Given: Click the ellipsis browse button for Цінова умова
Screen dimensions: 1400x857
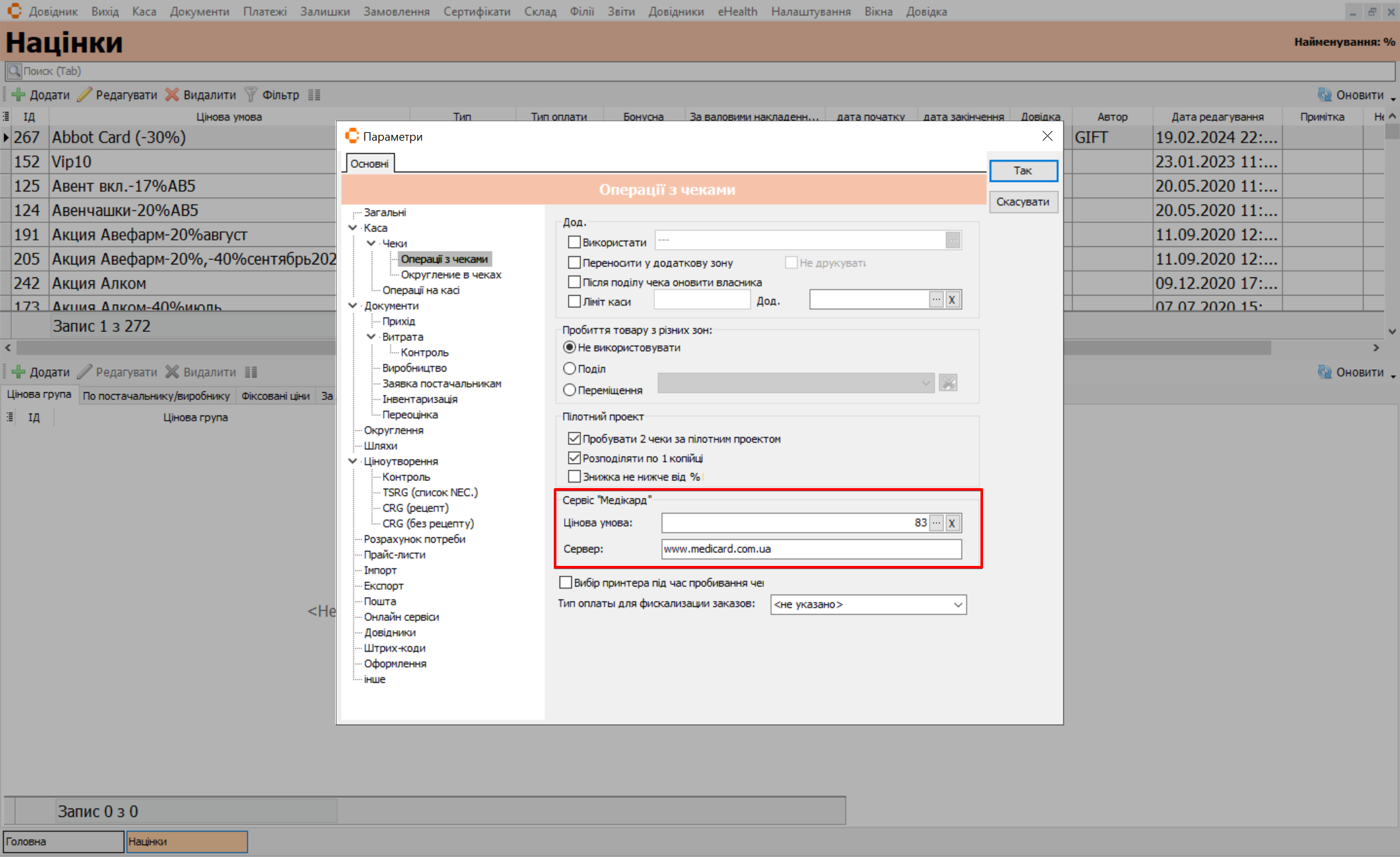Looking at the screenshot, I should (x=936, y=523).
